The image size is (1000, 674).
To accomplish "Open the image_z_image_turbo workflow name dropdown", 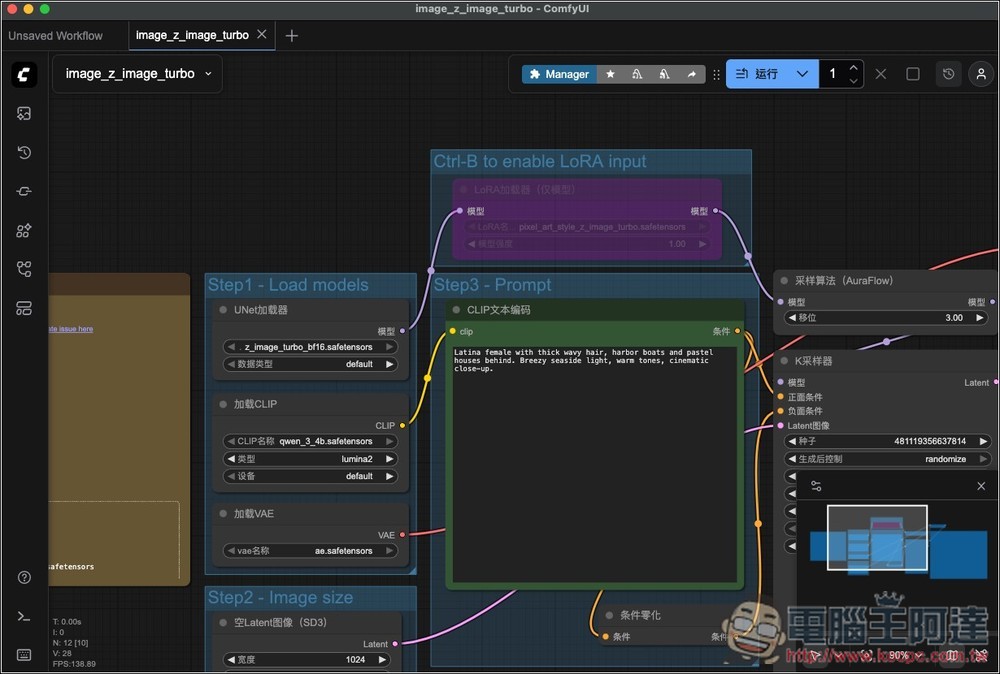I will pyautogui.click(x=208, y=74).
